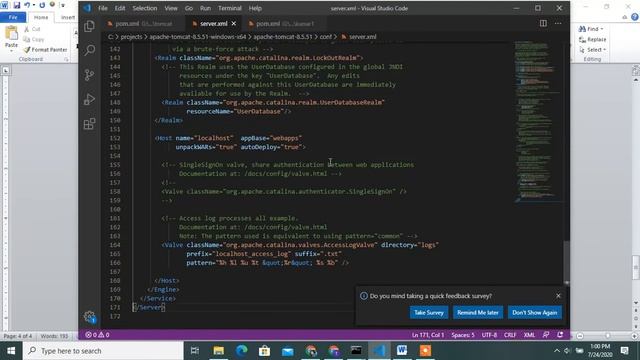Open Microsoft Store from the taskbar
The height and width of the screenshot is (360, 640).
click(x=264, y=351)
